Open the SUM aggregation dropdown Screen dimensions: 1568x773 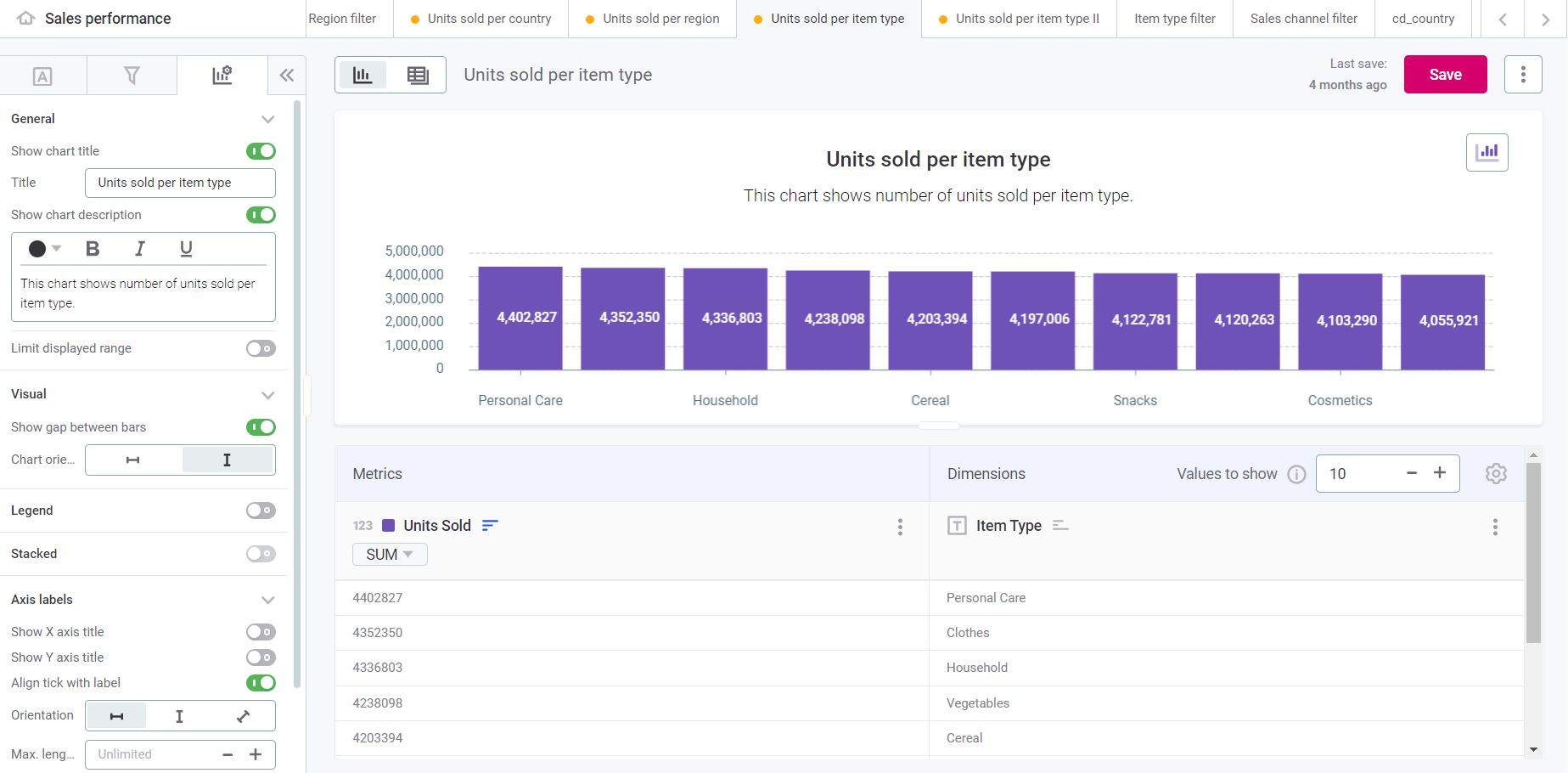(x=389, y=554)
